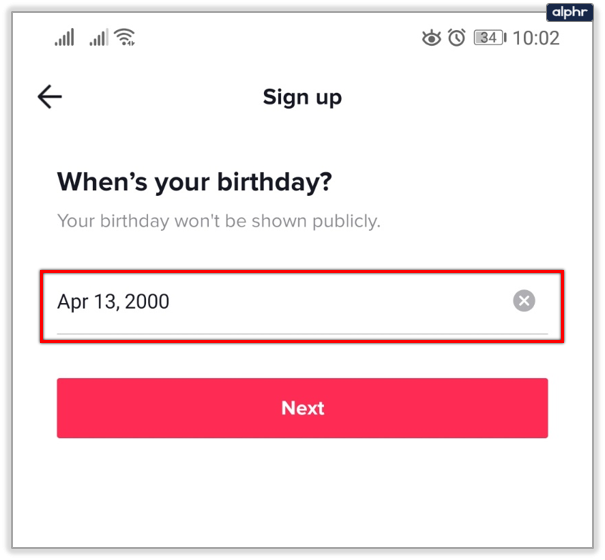Tap the battery percentage number 34
Viewport: 605px width, 560px height.
[488, 38]
